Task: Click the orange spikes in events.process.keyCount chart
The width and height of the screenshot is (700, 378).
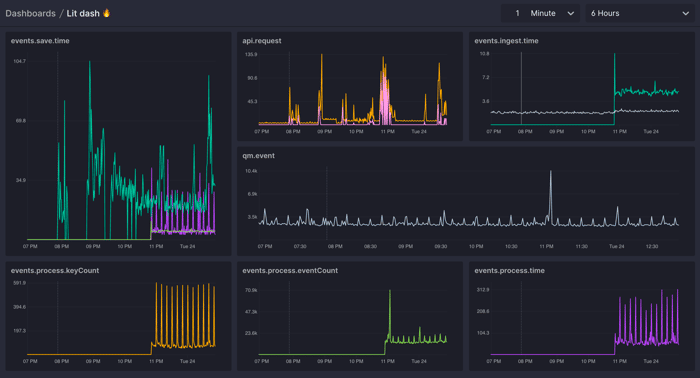Action: [185, 315]
